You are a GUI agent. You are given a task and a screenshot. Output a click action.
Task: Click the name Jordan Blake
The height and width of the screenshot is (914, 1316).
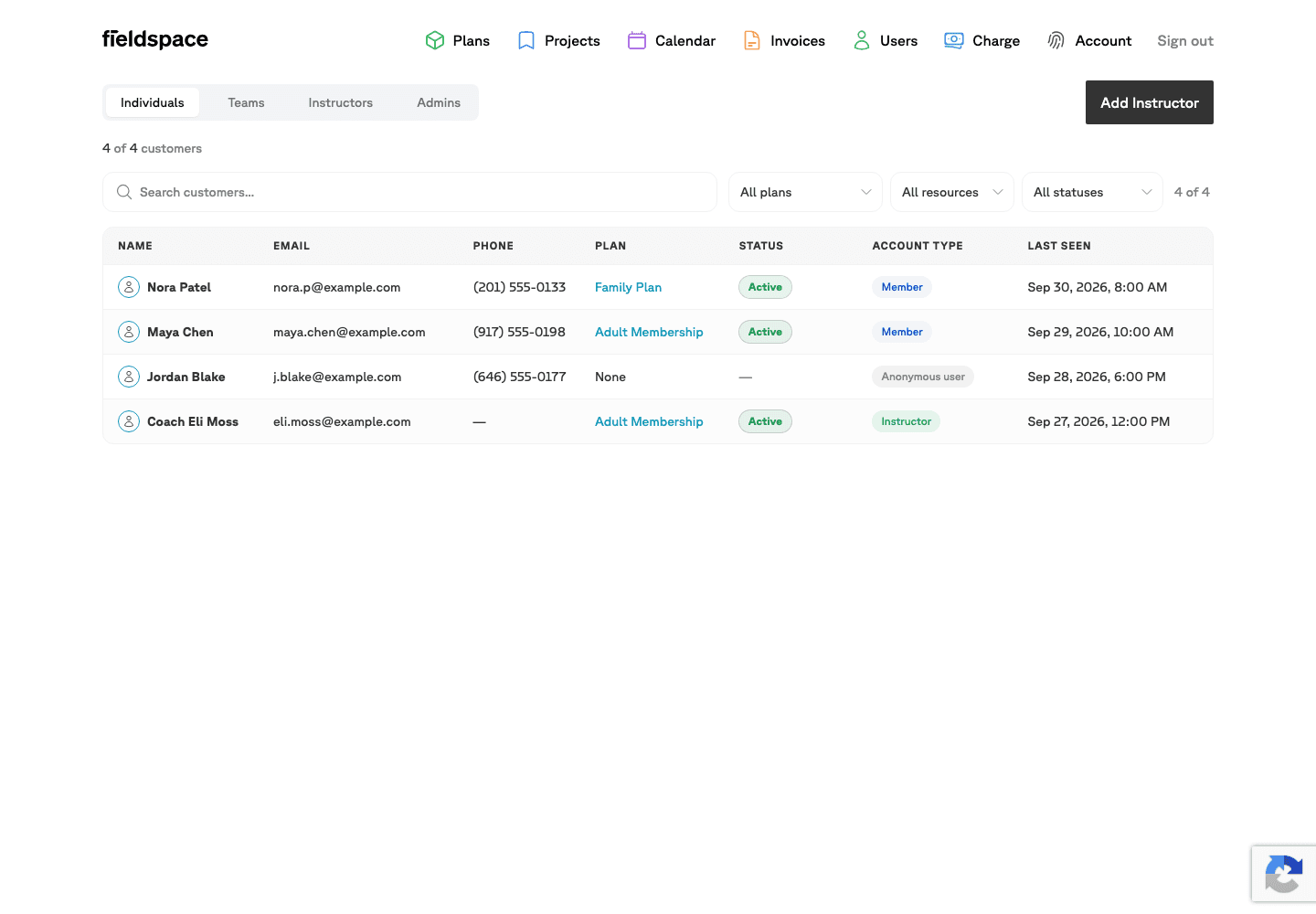[x=186, y=377]
